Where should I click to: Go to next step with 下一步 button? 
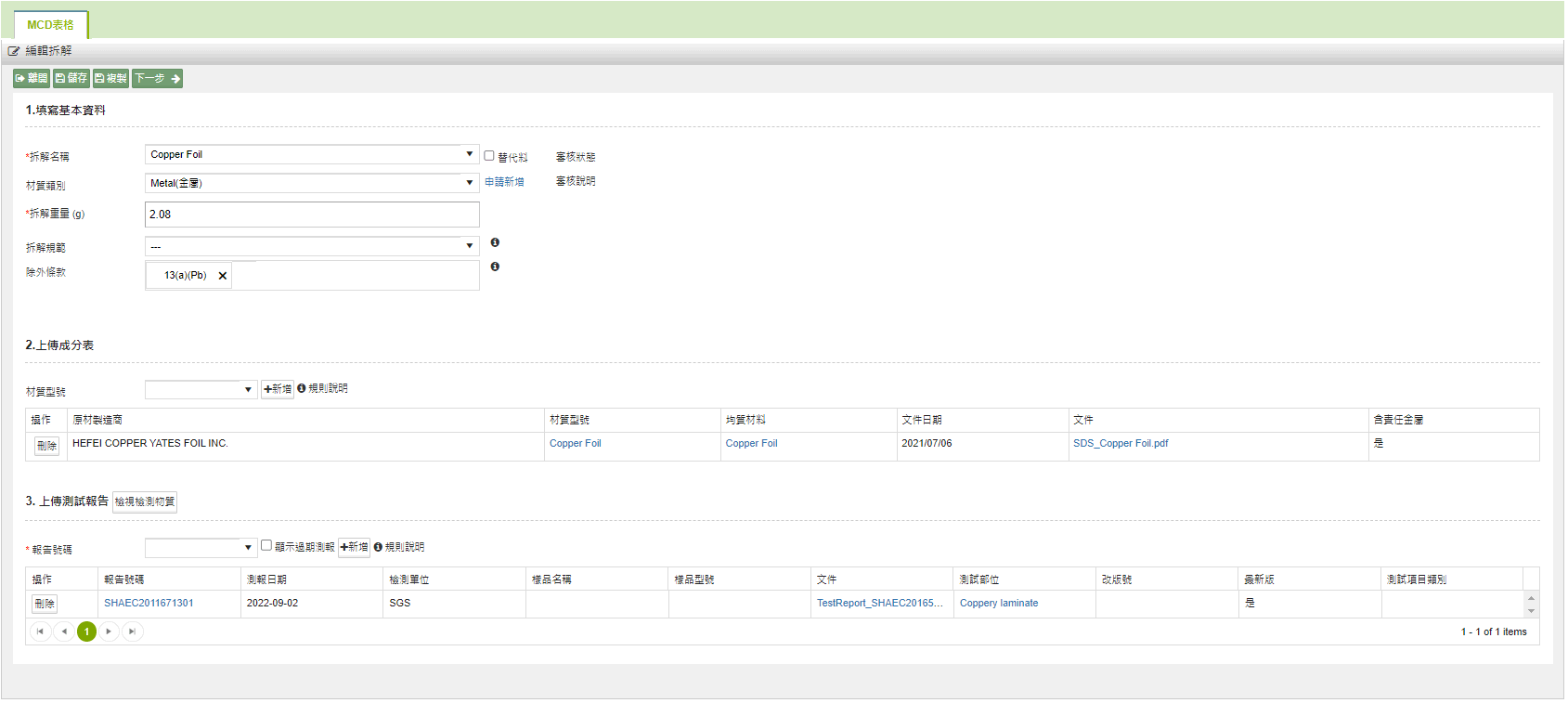tap(157, 79)
